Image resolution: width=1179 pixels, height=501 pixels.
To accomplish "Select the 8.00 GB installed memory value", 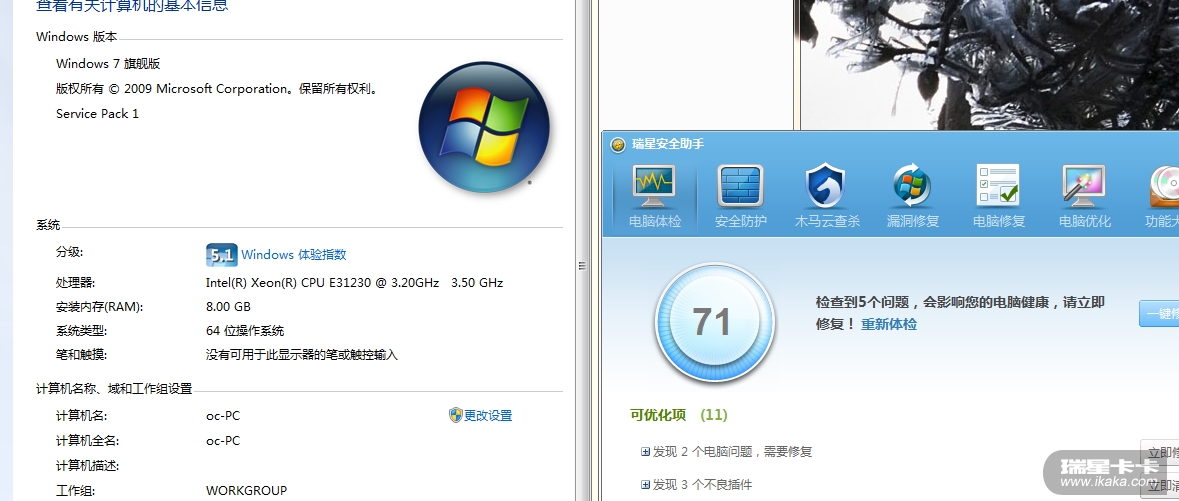I will pos(228,307).
